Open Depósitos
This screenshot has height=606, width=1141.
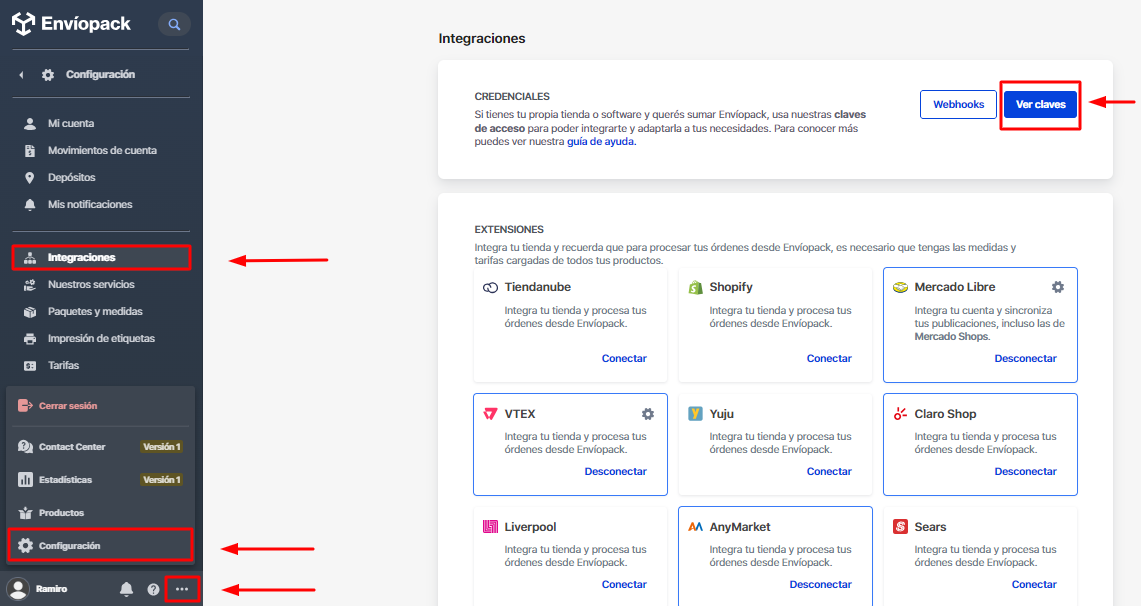click(71, 178)
